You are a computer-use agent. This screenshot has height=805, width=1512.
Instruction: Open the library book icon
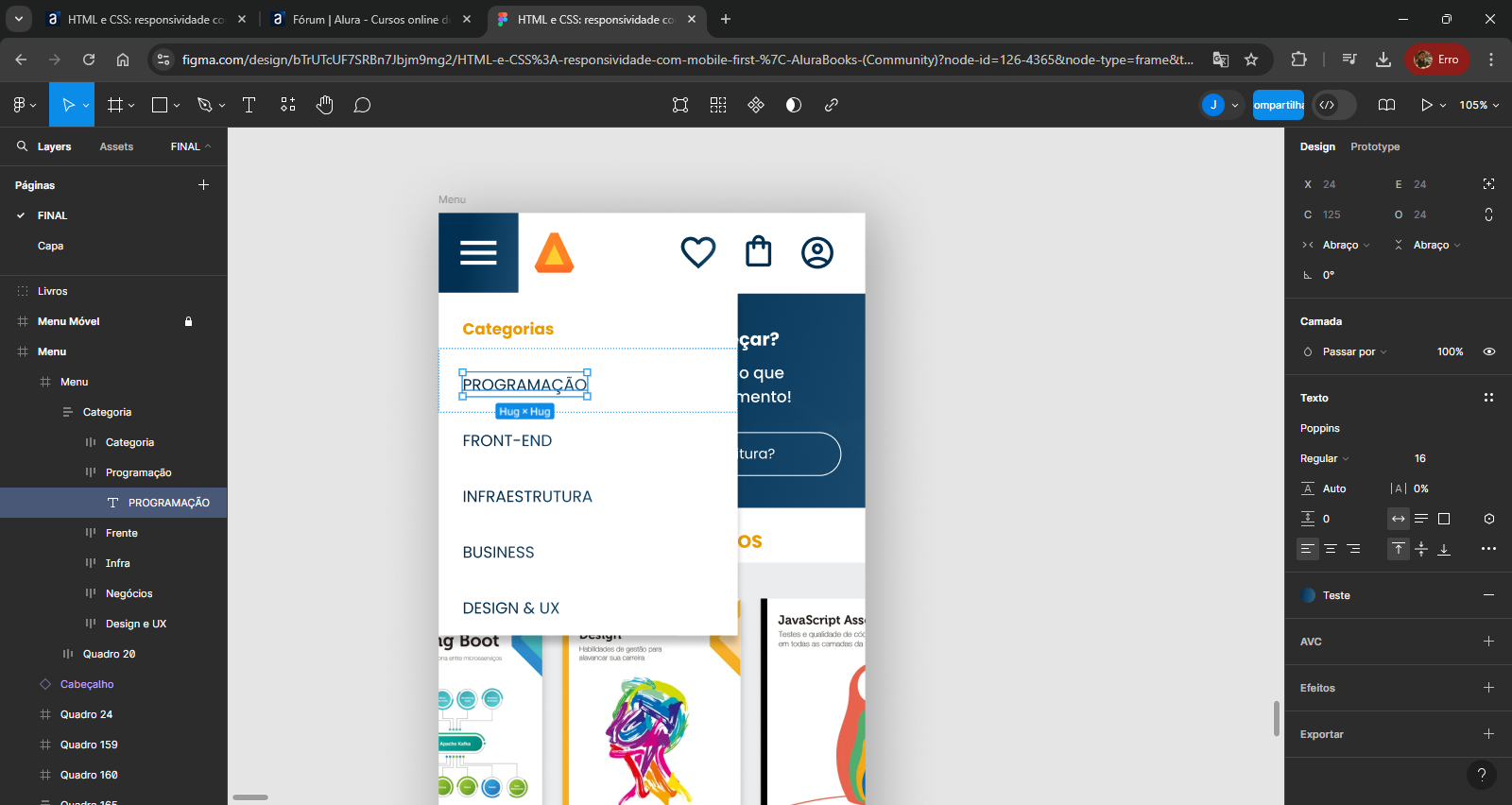click(1386, 105)
